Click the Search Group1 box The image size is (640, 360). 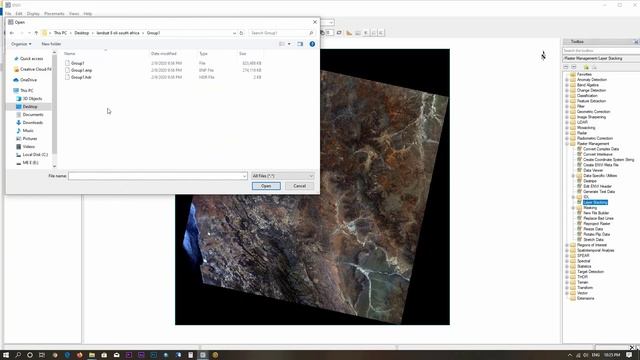[282, 33]
